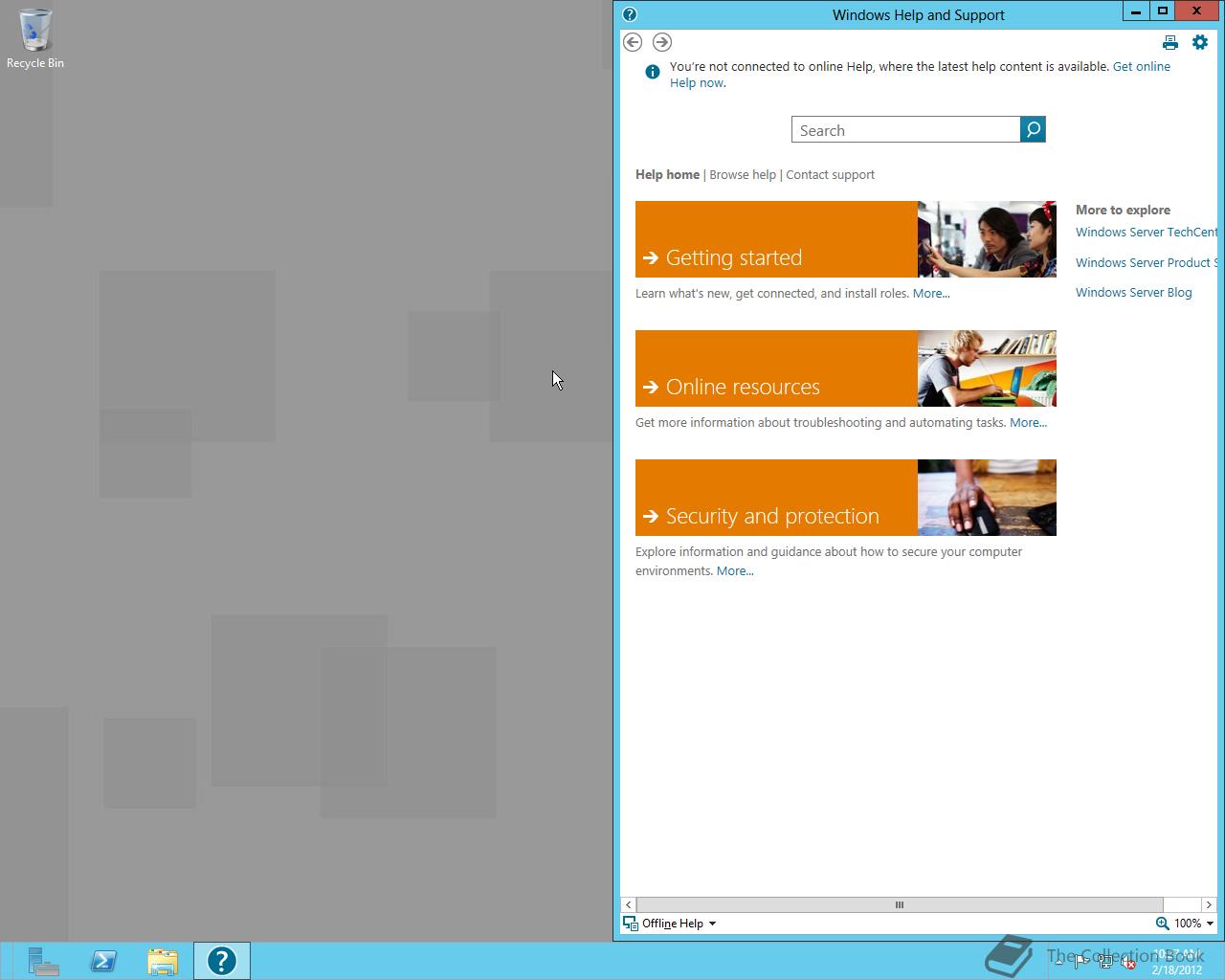Click the horizontal scrollbar thumb

click(900, 904)
